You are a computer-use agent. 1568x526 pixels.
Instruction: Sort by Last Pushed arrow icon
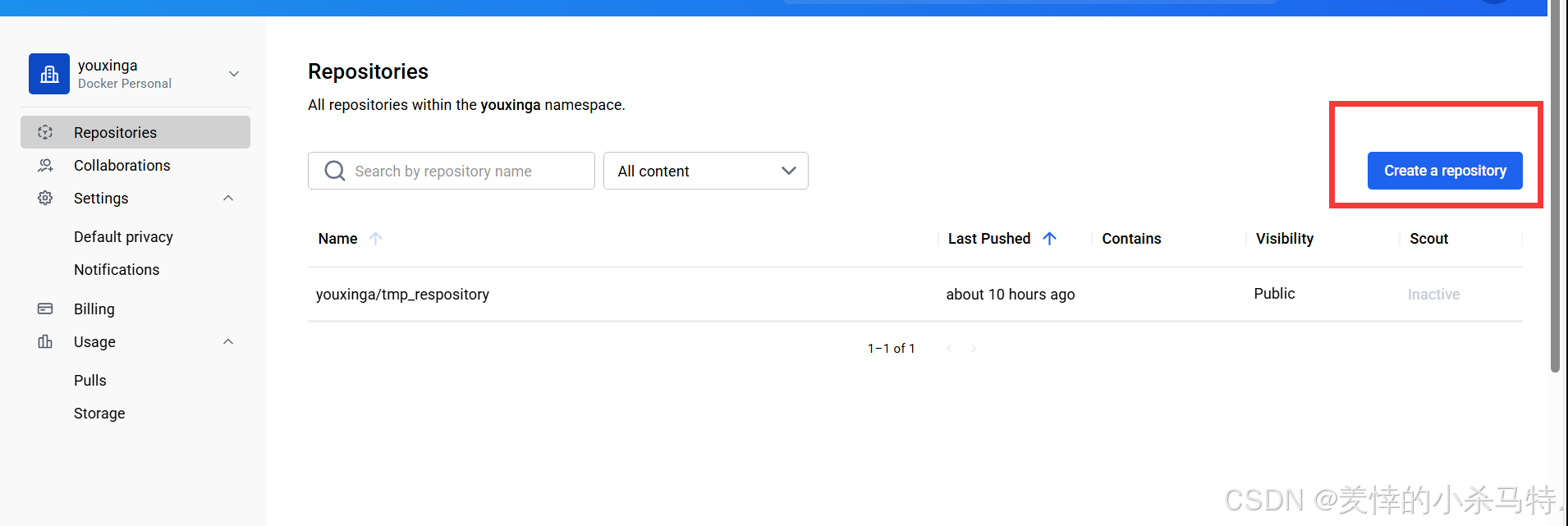[x=1049, y=239]
